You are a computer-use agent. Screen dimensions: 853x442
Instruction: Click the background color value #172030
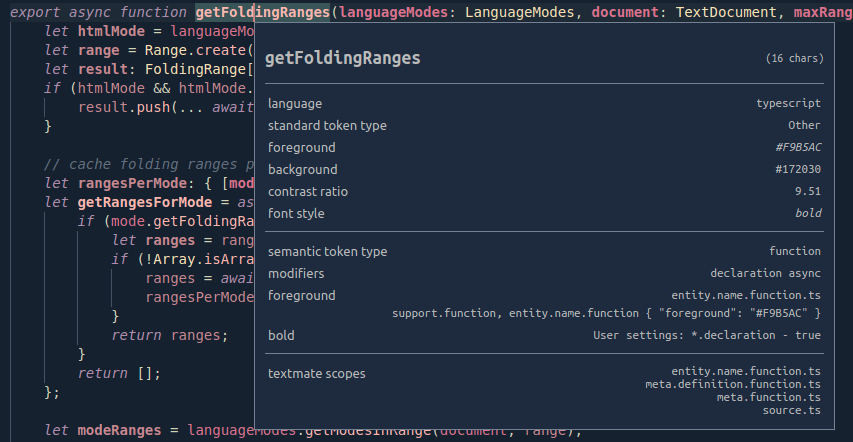(798, 170)
